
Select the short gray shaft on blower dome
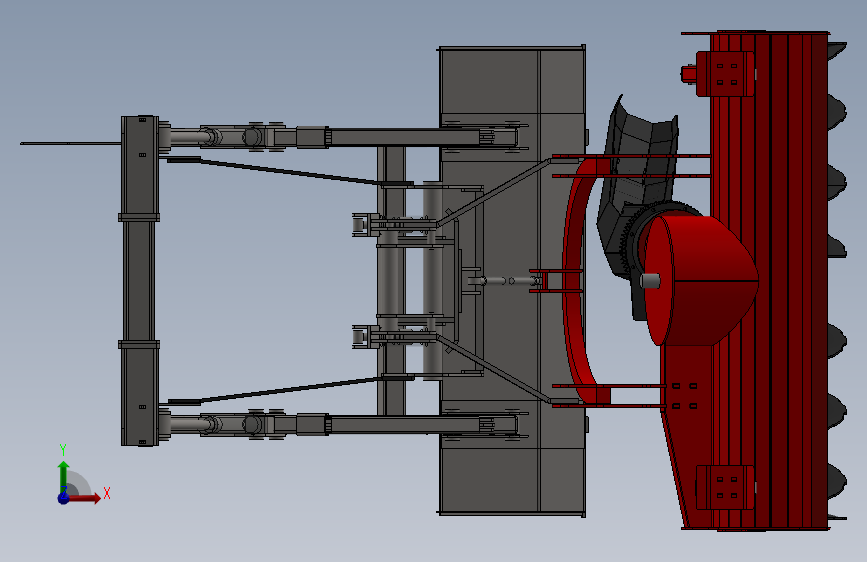tap(650, 280)
